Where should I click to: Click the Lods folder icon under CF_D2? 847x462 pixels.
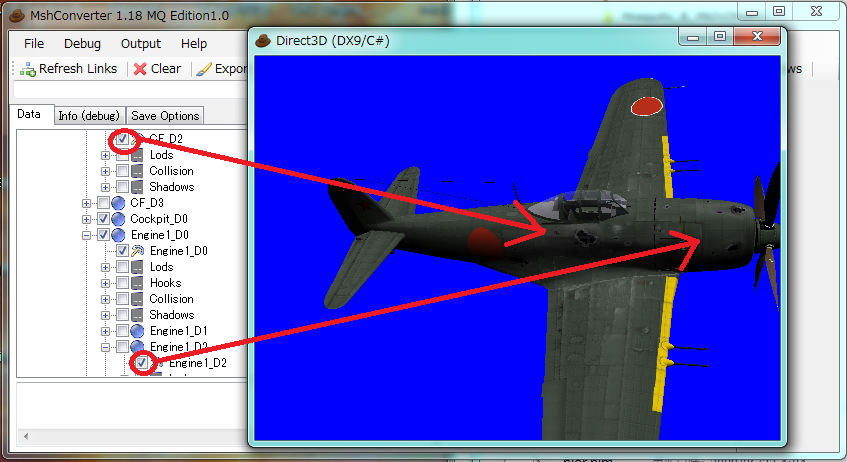(137, 155)
